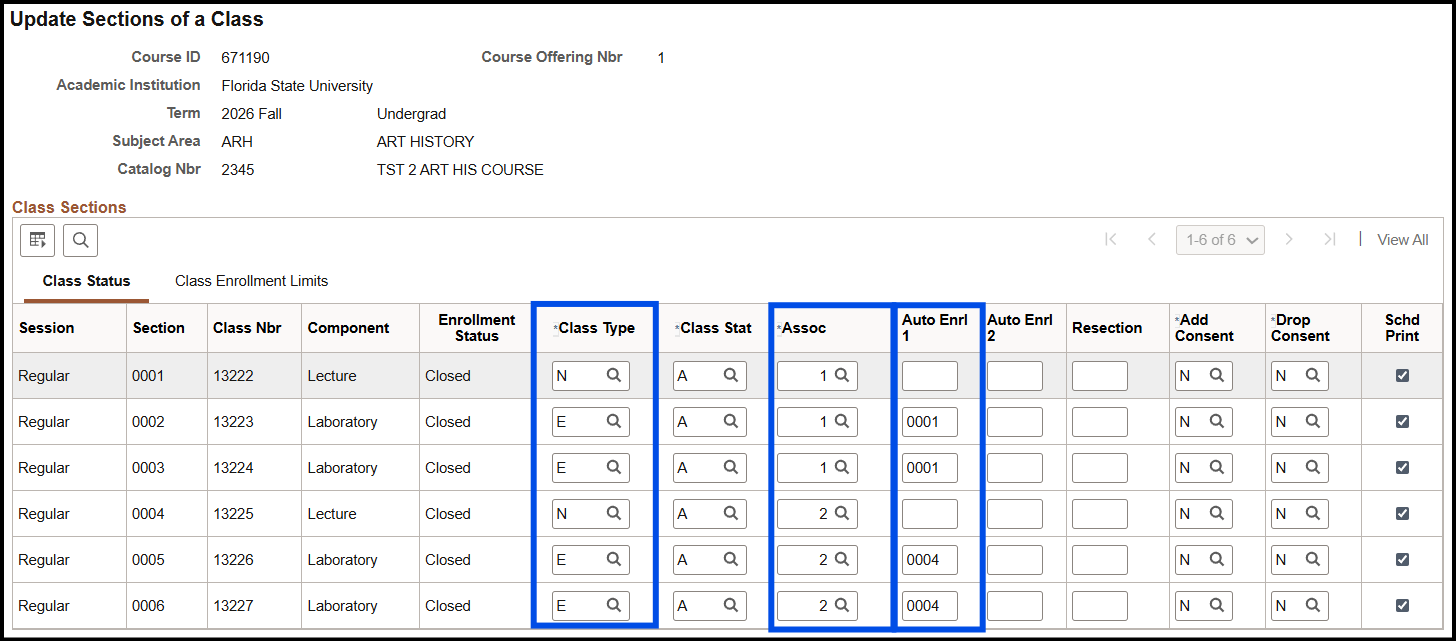Image resolution: width=1456 pixels, height=641 pixels.
Task: Open Assoc lookup for section 0003
Action: [842, 468]
